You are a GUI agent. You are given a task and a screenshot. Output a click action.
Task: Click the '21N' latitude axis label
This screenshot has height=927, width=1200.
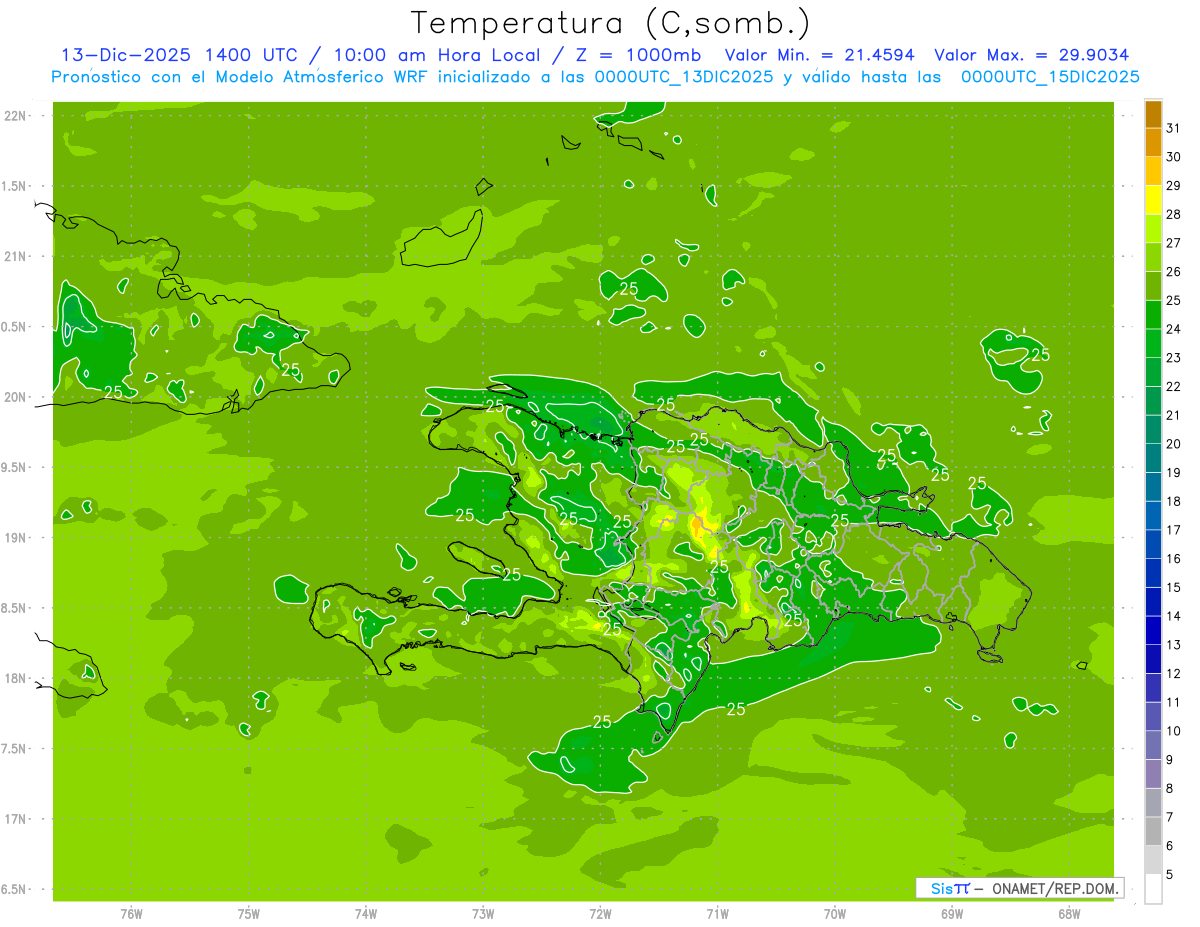15,256
